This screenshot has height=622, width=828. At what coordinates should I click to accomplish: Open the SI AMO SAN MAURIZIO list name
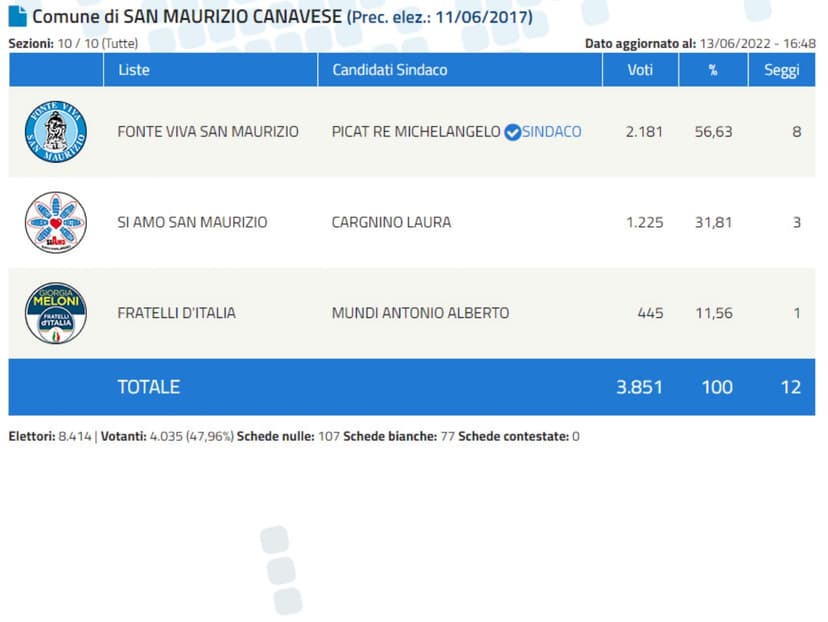192,222
